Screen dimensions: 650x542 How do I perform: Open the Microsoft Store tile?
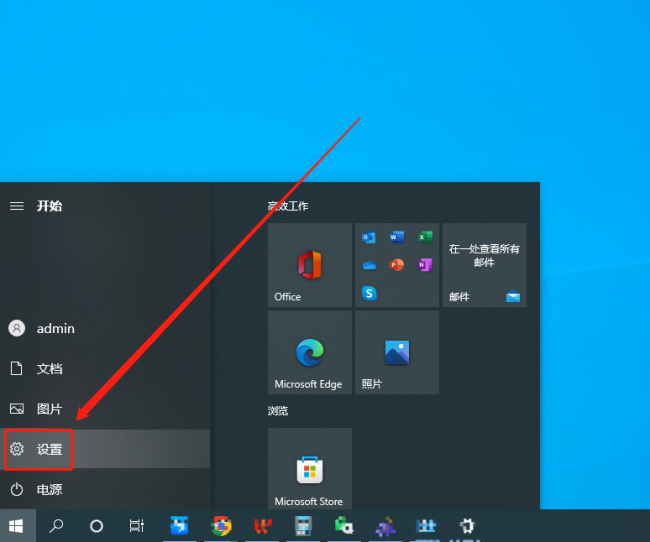coord(310,469)
